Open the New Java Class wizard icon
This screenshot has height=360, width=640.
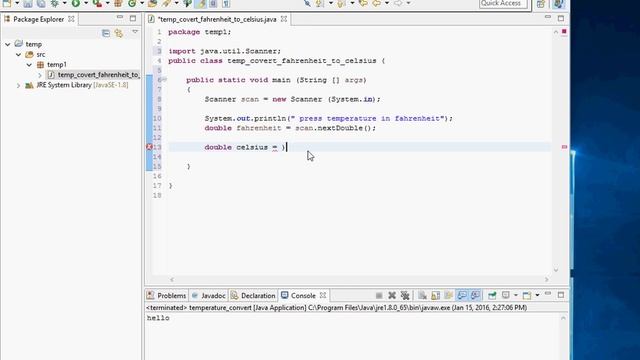point(132,3)
